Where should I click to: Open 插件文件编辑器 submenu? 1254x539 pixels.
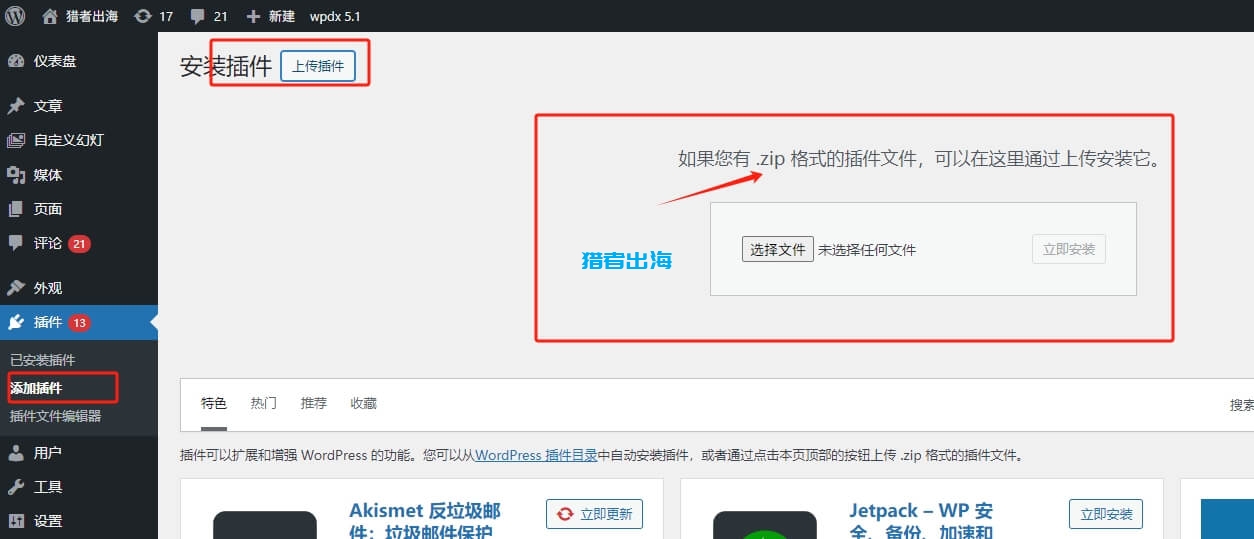[55, 416]
